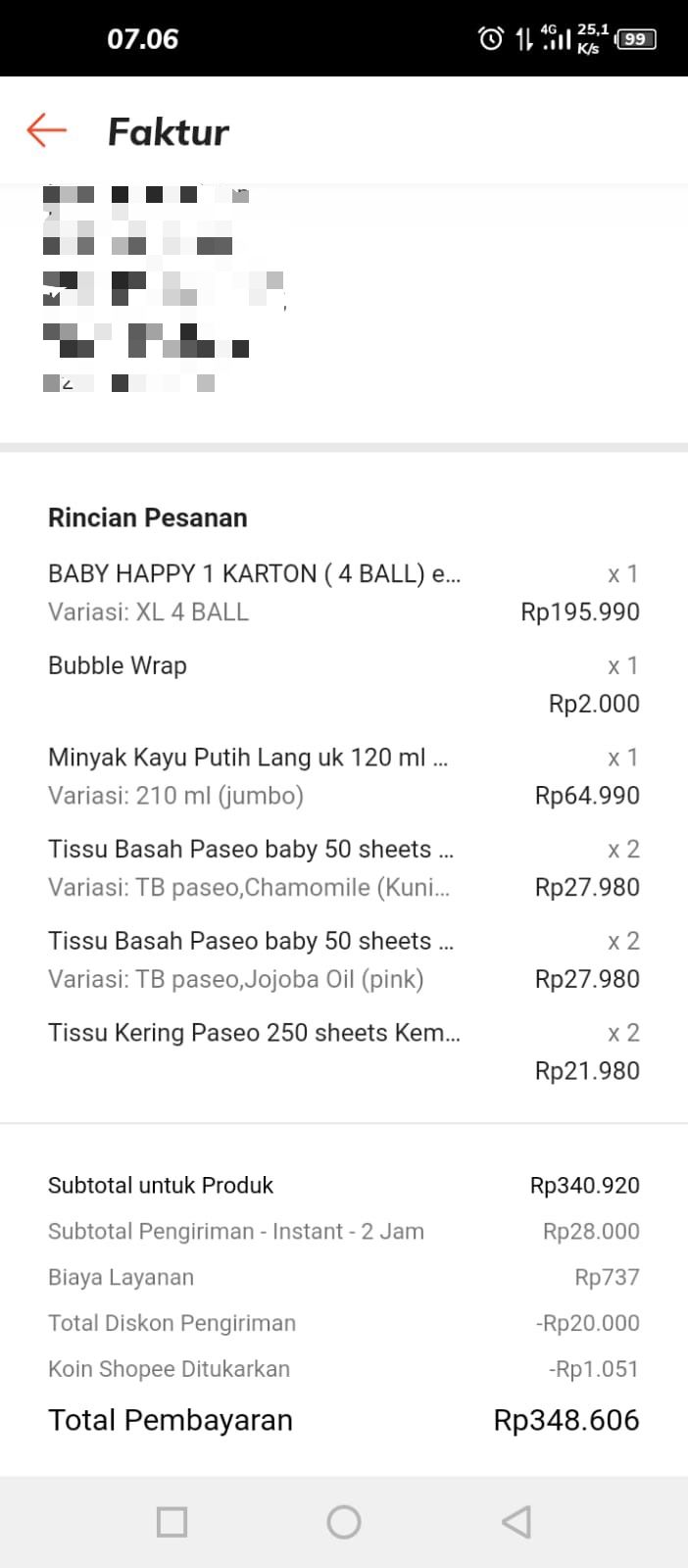688x1568 pixels.
Task: Tap the Faktur page title
Action: tap(168, 132)
